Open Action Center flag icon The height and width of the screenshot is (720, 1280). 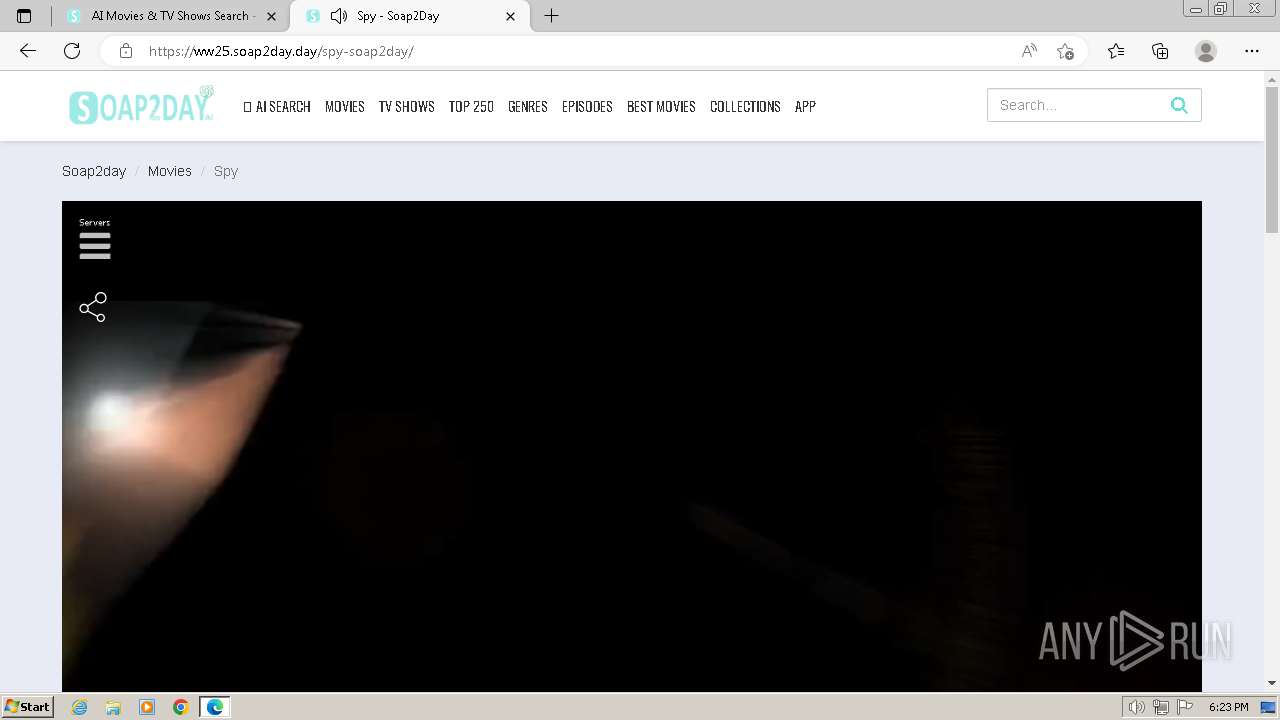pyautogui.click(x=1185, y=707)
